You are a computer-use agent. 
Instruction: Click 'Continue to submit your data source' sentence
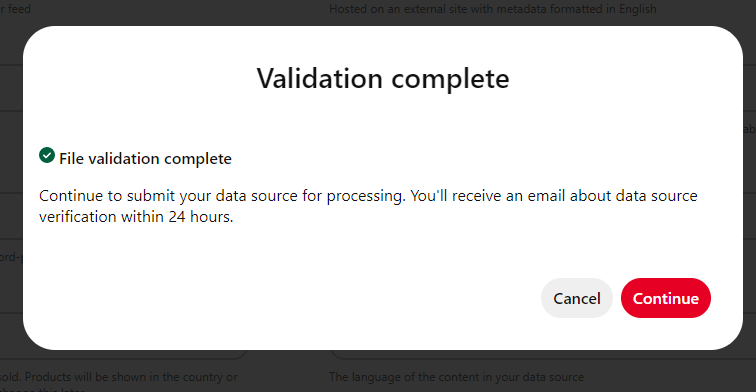coord(223,196)
